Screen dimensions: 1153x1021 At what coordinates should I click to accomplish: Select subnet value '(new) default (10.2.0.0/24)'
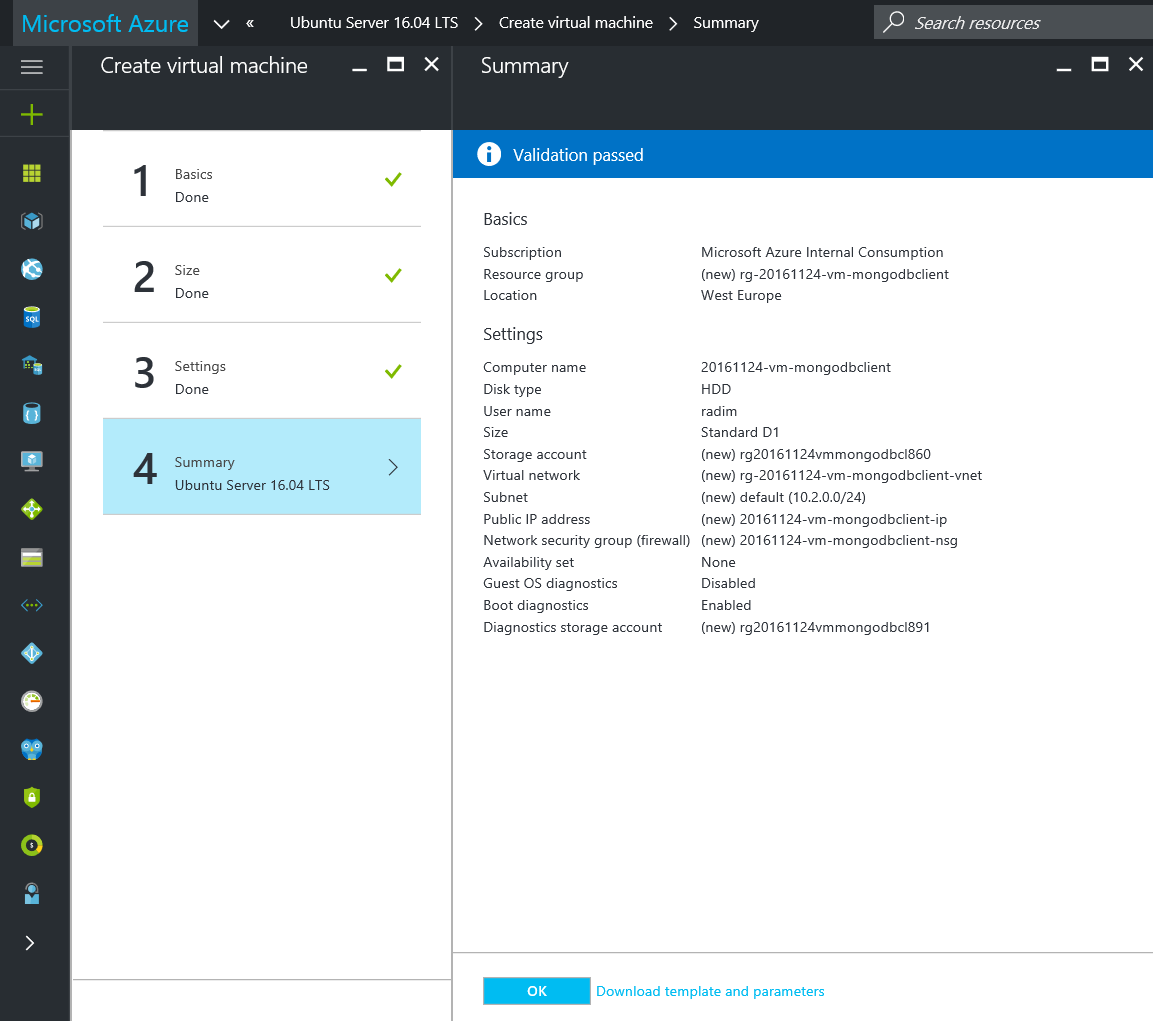pos(784,497)
